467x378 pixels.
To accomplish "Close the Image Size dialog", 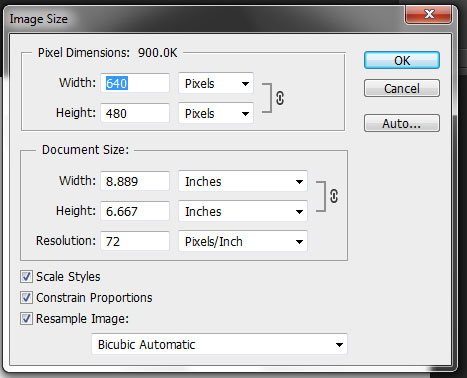I will (429, 14).
